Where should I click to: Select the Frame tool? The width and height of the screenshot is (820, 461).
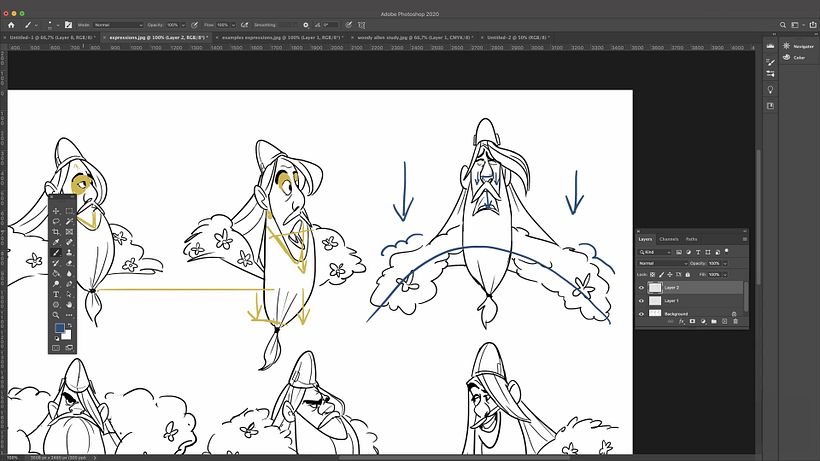69,232
